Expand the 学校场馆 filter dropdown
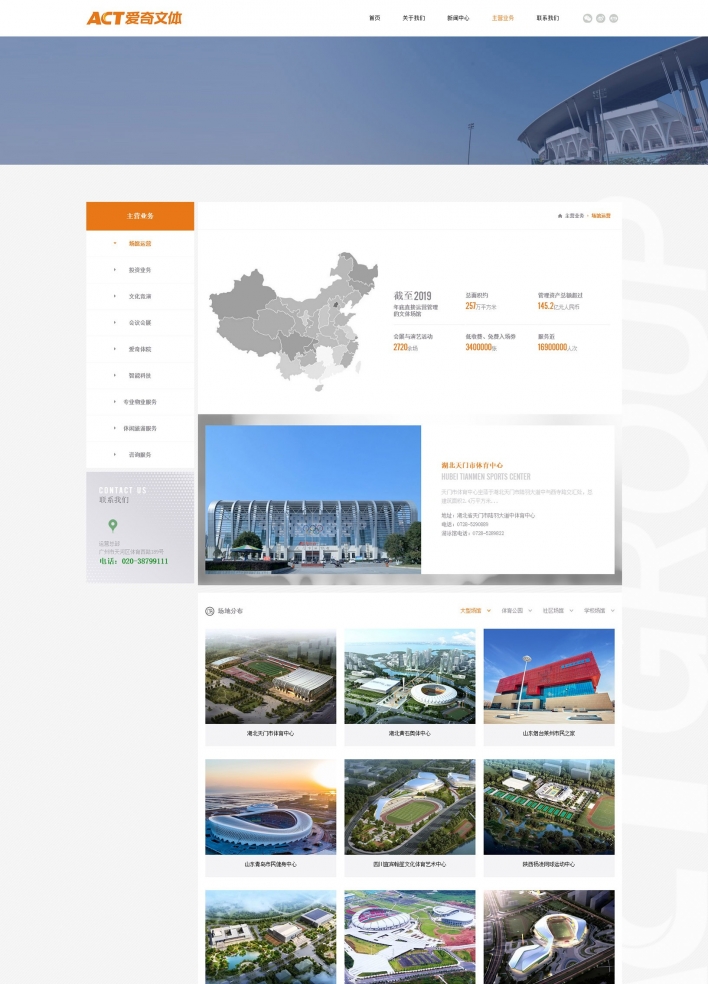 pos(598,610)
